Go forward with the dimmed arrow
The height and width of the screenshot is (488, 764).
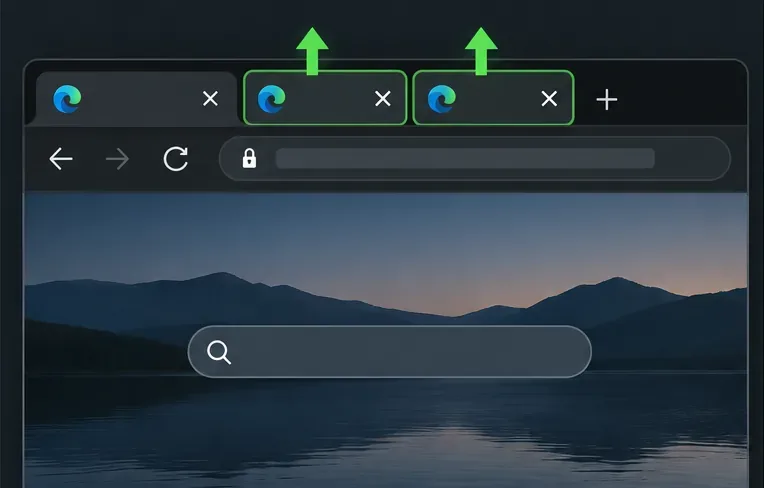pos(117,159)
